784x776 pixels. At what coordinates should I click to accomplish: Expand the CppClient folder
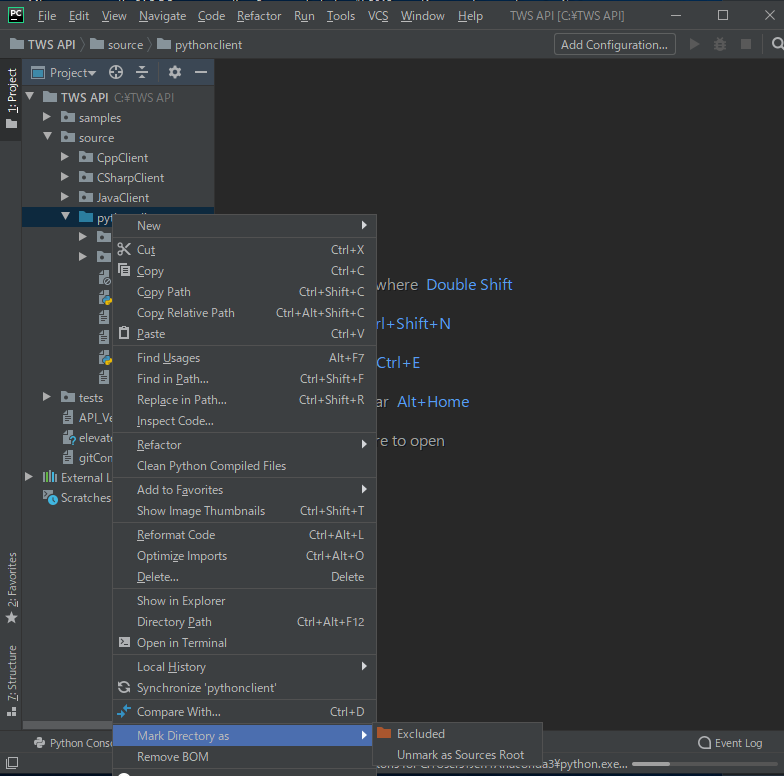[x=65, y=156]
